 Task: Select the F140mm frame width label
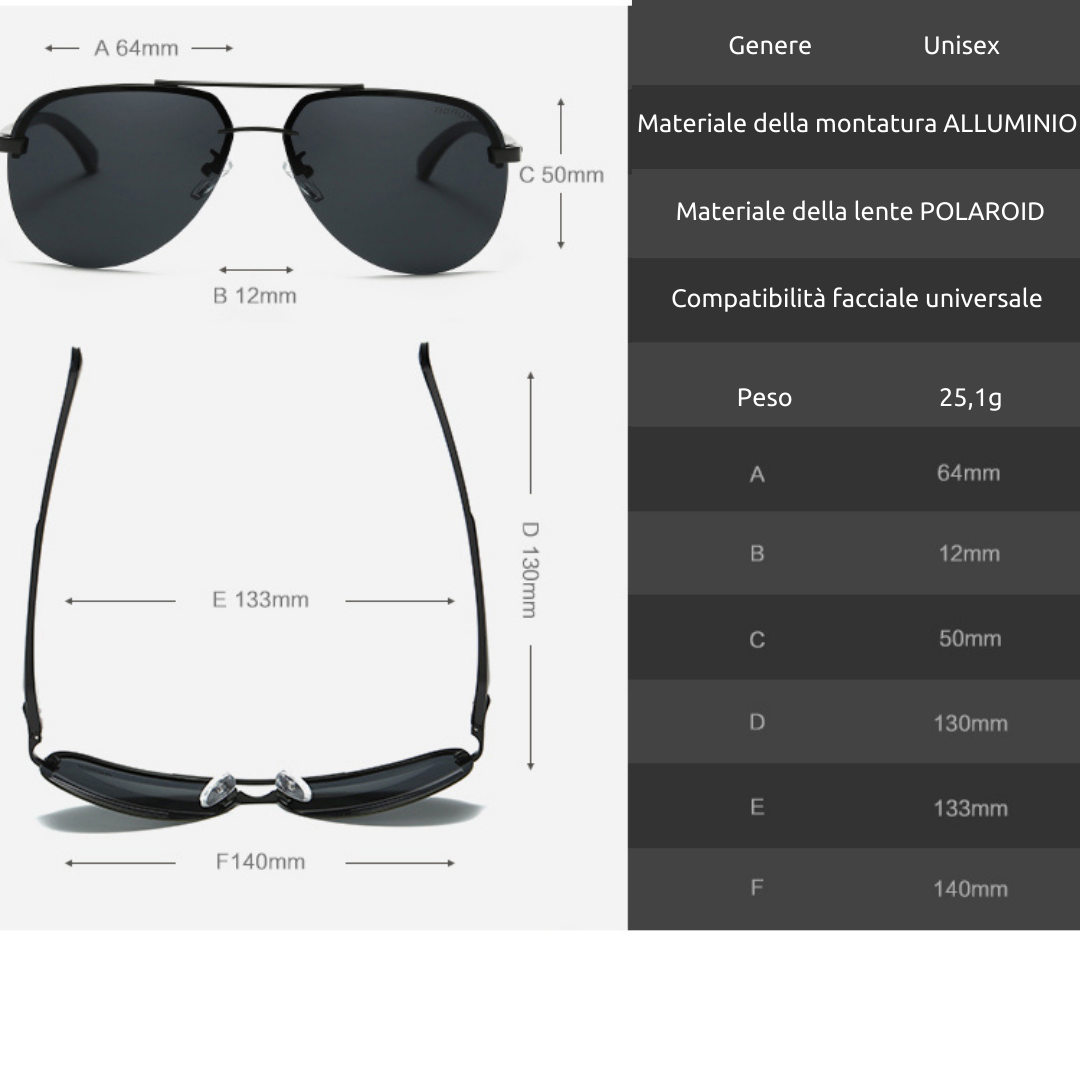point(260,861)
